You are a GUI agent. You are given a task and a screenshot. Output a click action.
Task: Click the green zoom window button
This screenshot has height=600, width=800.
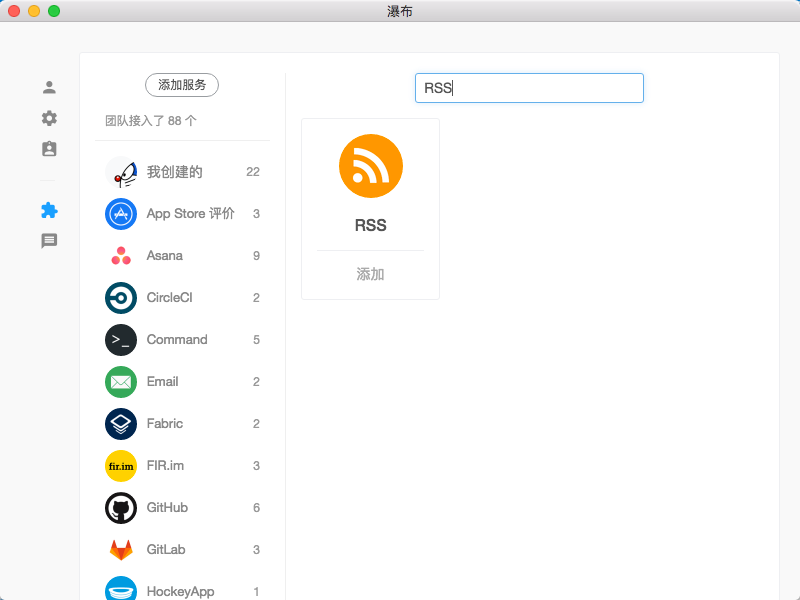[x=54, y=11]
